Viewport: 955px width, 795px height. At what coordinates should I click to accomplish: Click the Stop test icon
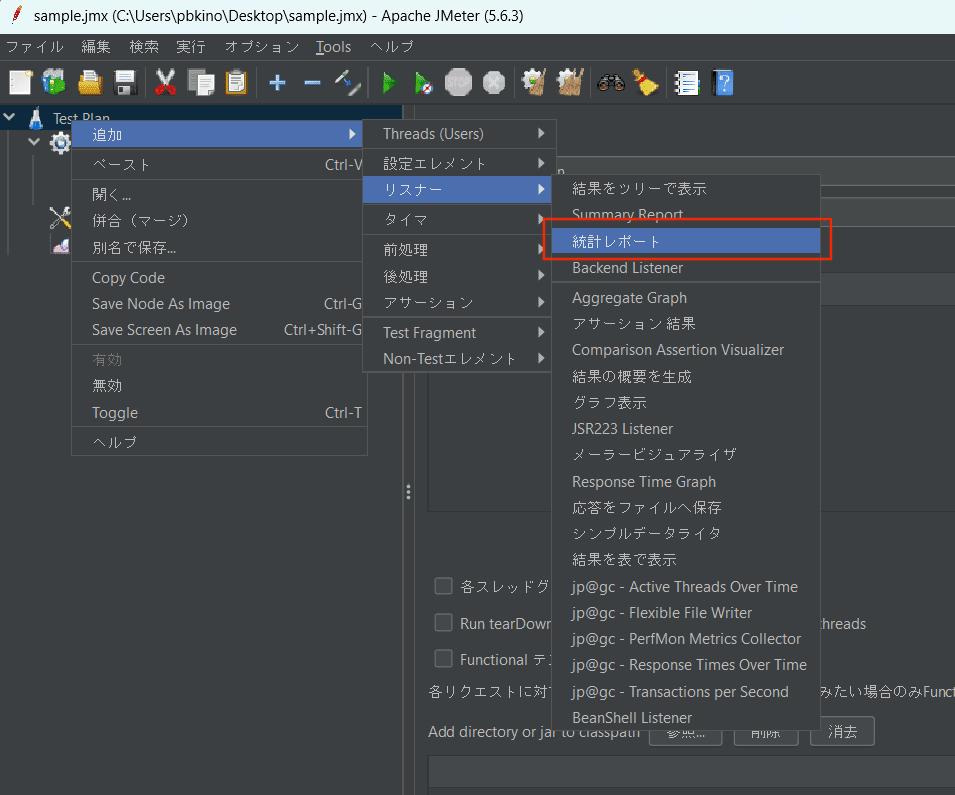(458, 82)
